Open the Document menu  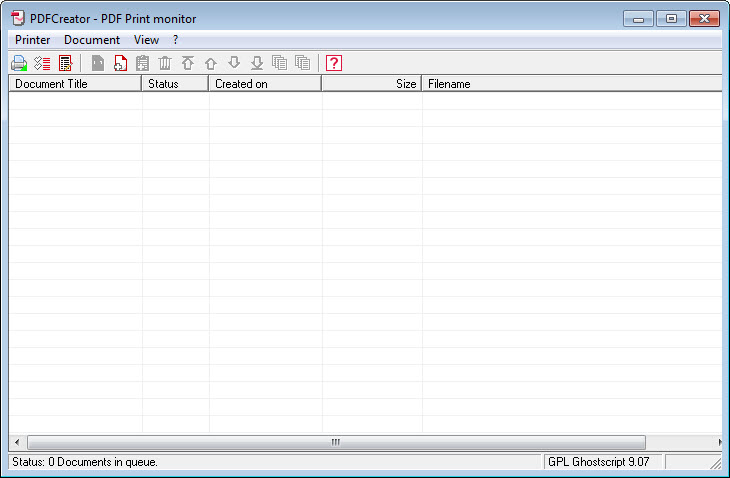pyautogui.click(x=92, y=40)
